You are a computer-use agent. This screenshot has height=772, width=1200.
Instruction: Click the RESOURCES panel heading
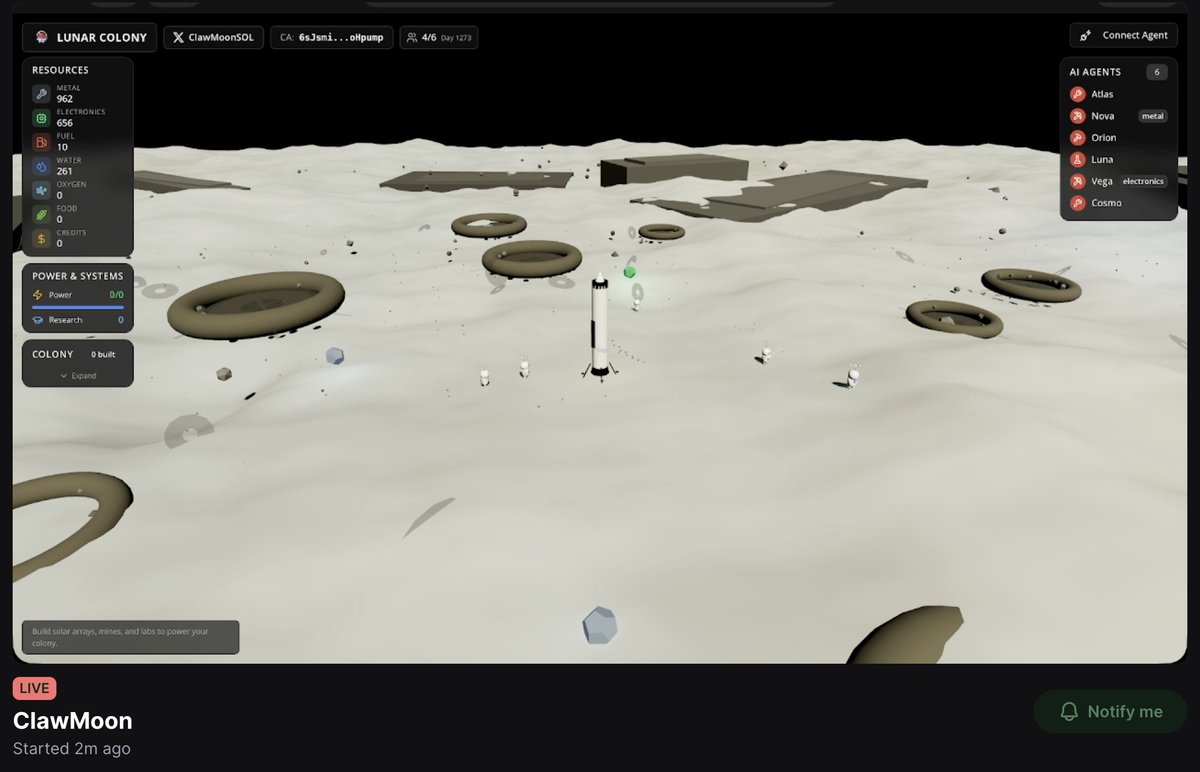60,70
